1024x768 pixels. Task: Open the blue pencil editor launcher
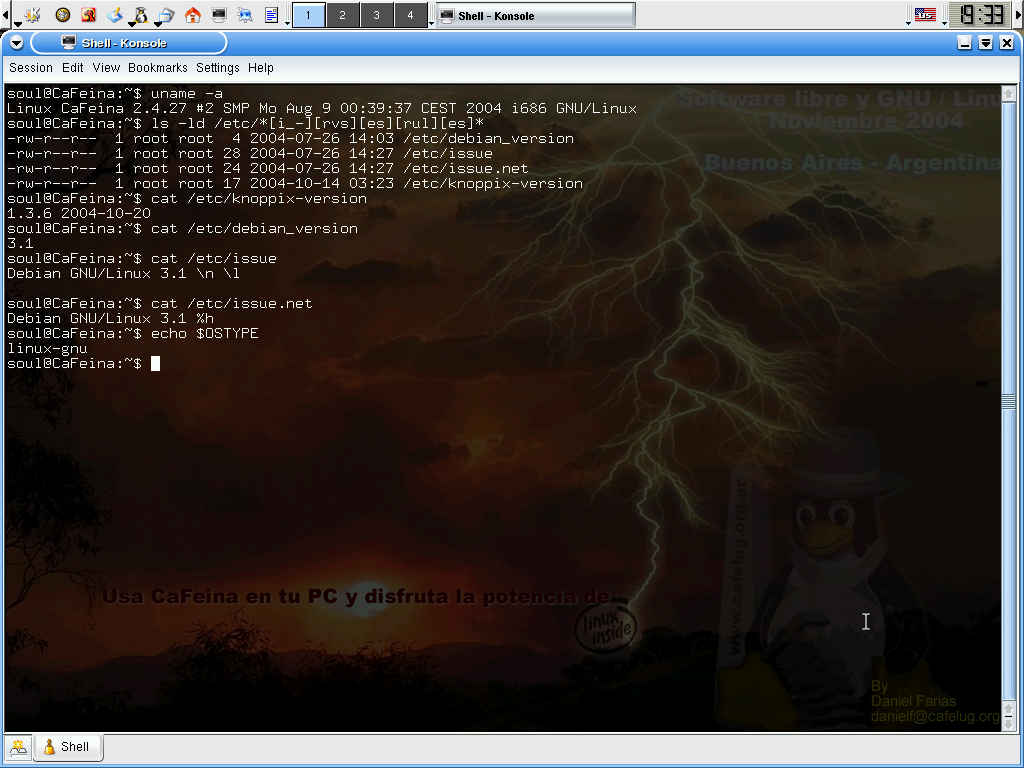114,14
